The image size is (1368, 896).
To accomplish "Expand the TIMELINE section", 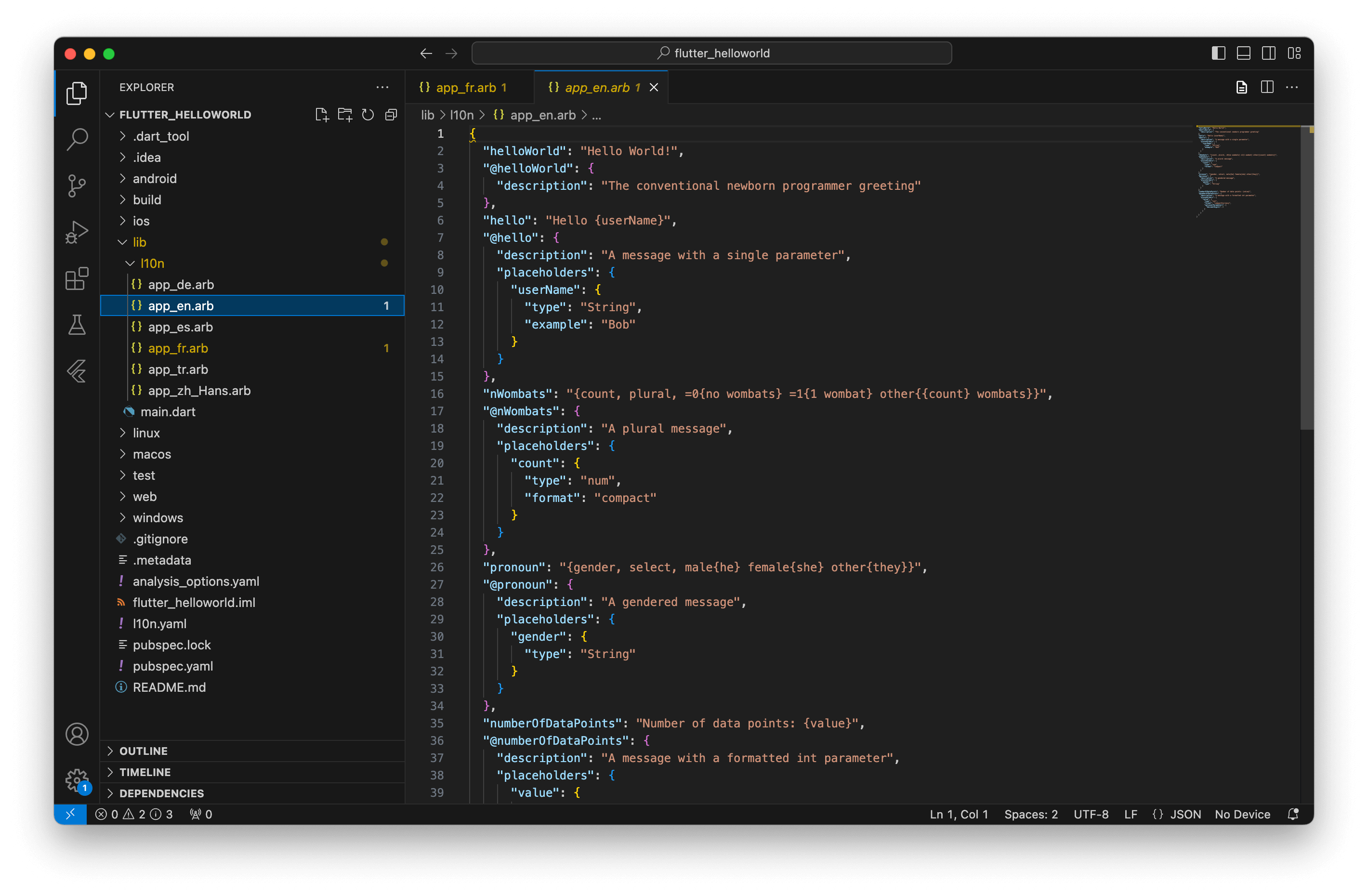I will [252, 772].
